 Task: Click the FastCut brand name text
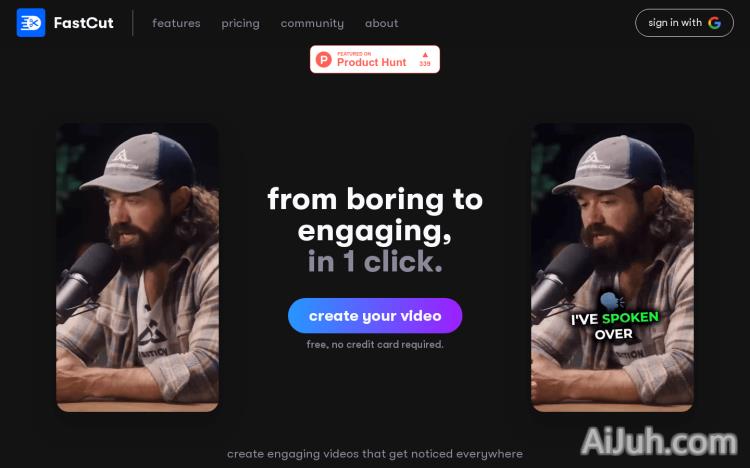coord(83,22)
